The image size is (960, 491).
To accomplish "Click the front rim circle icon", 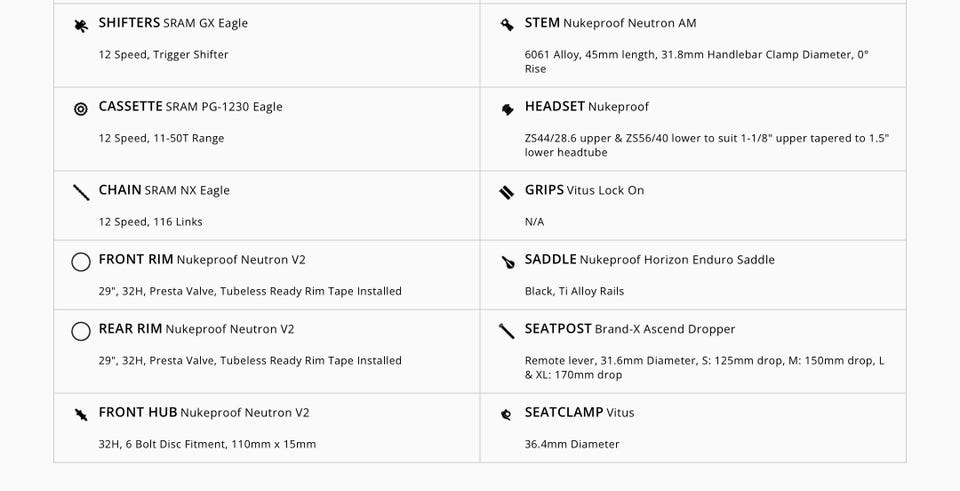I will [x=81, y=262].
